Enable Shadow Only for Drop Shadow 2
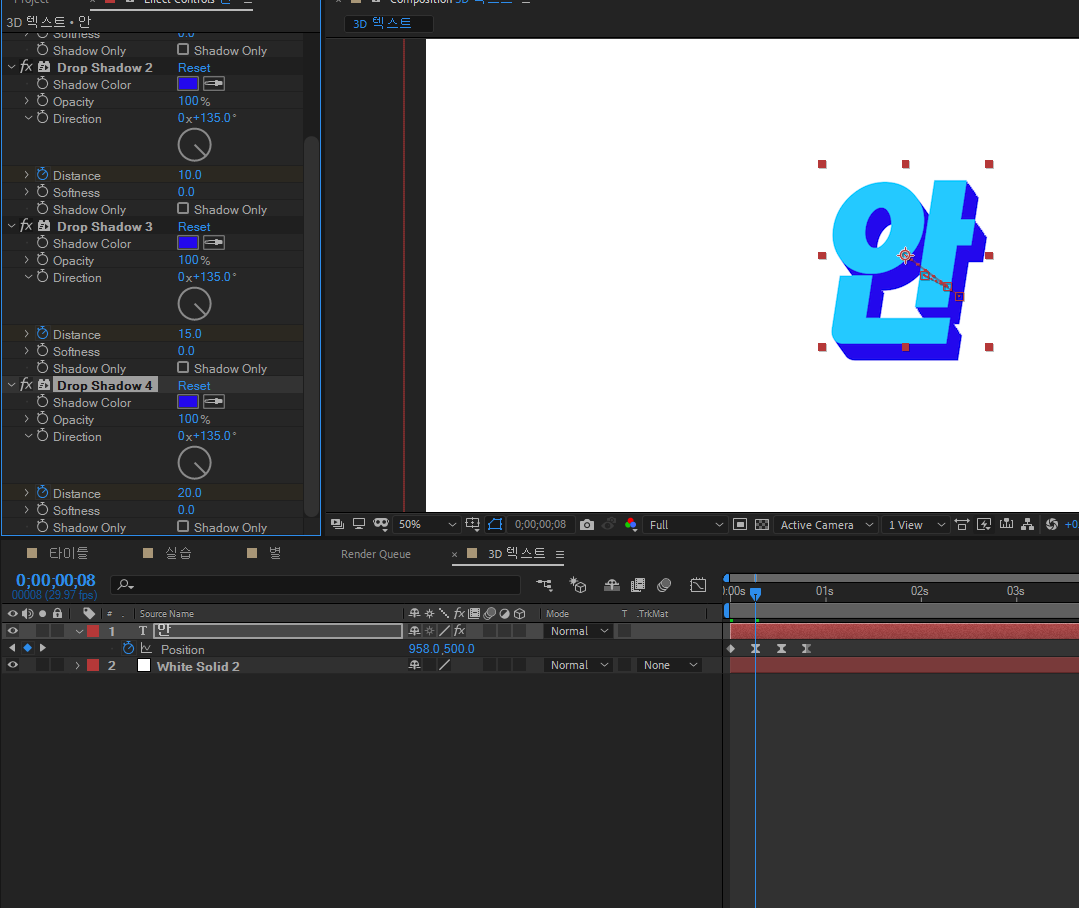 [x=183, y=208]
